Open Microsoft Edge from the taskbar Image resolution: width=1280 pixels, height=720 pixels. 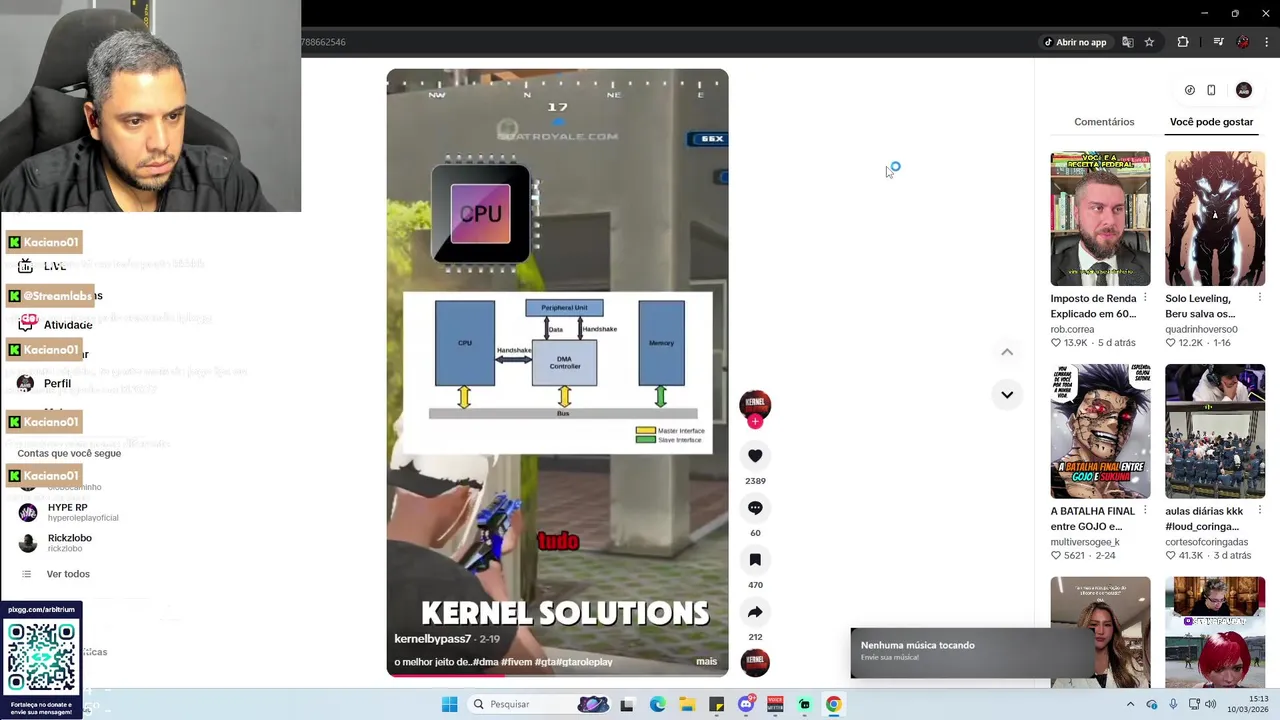click(x=657, y=704)
